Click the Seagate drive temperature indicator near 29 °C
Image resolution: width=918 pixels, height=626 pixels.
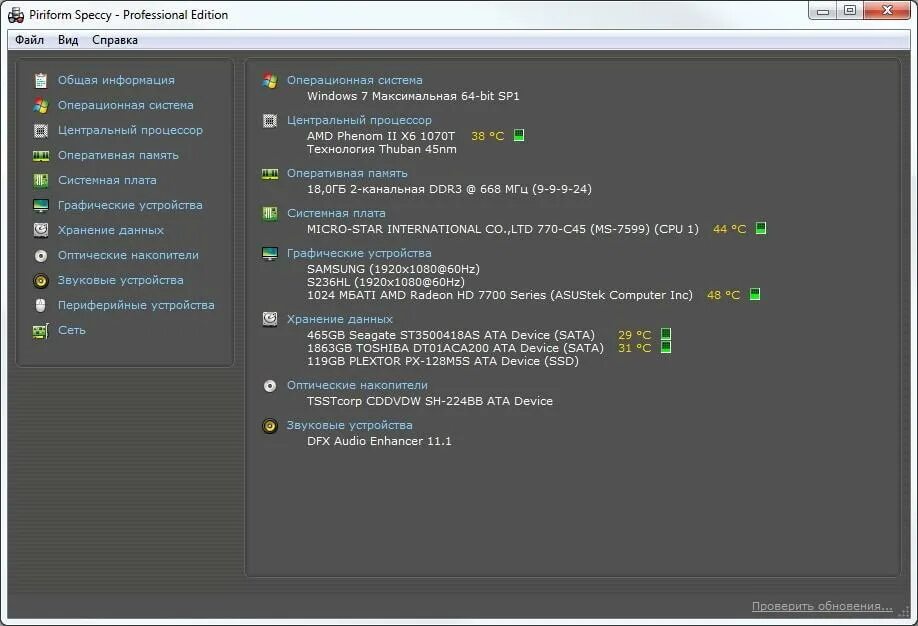click(x=666, y=334)
